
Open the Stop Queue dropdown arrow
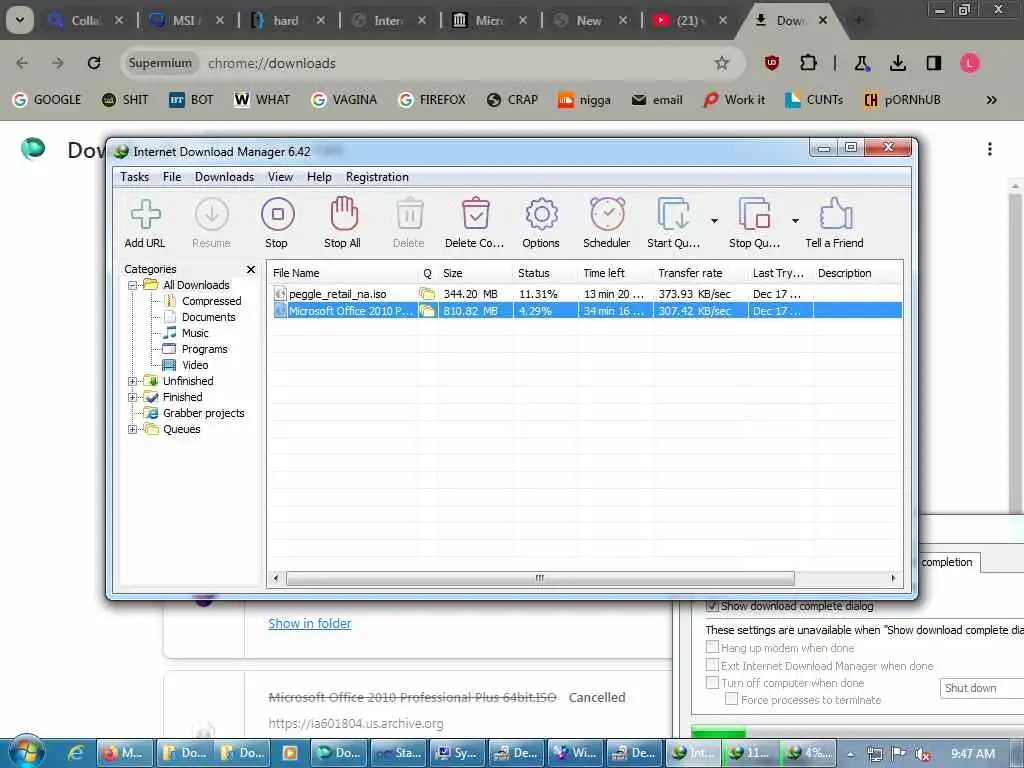795,221
